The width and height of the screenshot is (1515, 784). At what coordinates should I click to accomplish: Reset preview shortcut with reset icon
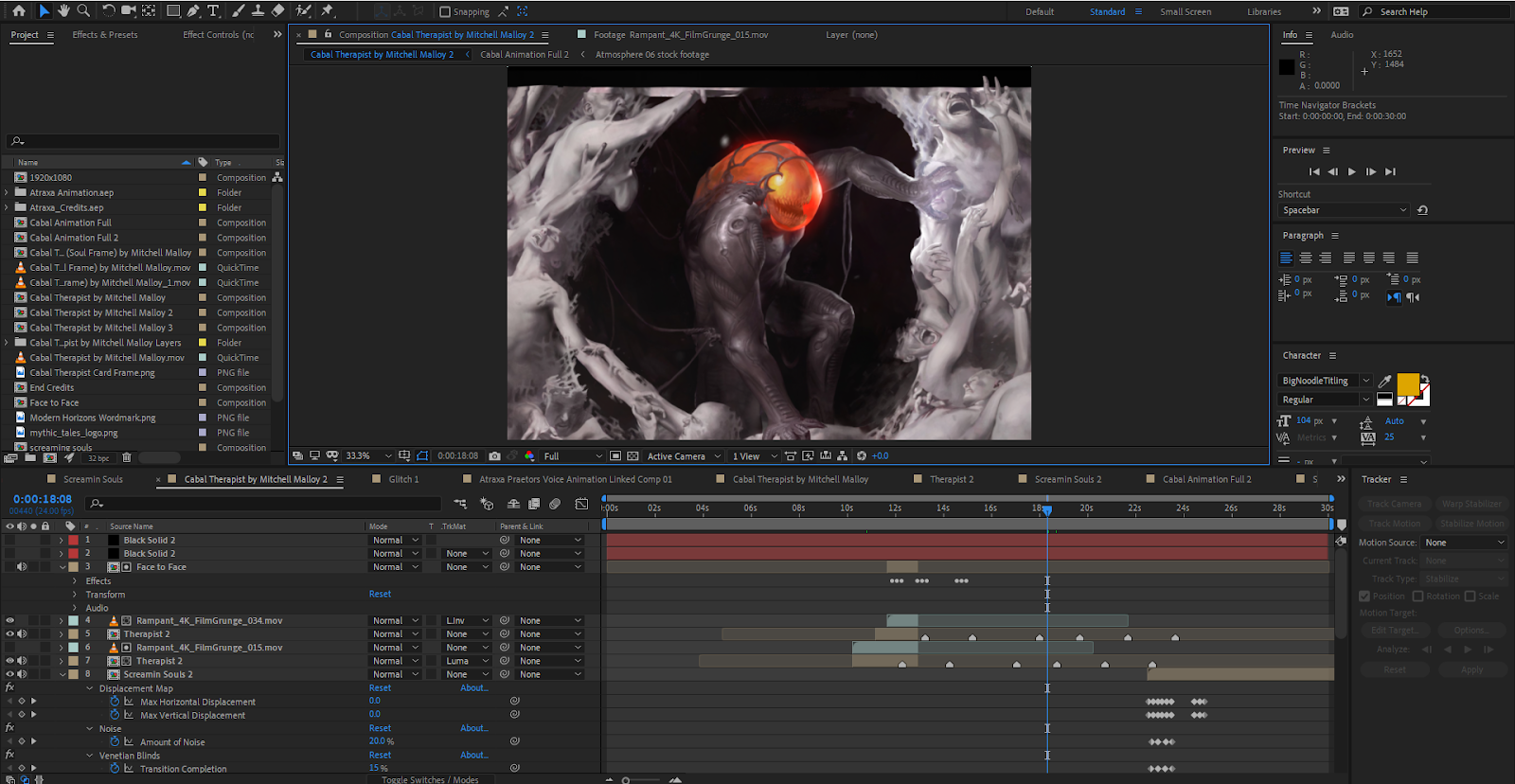coord(1422,210)
